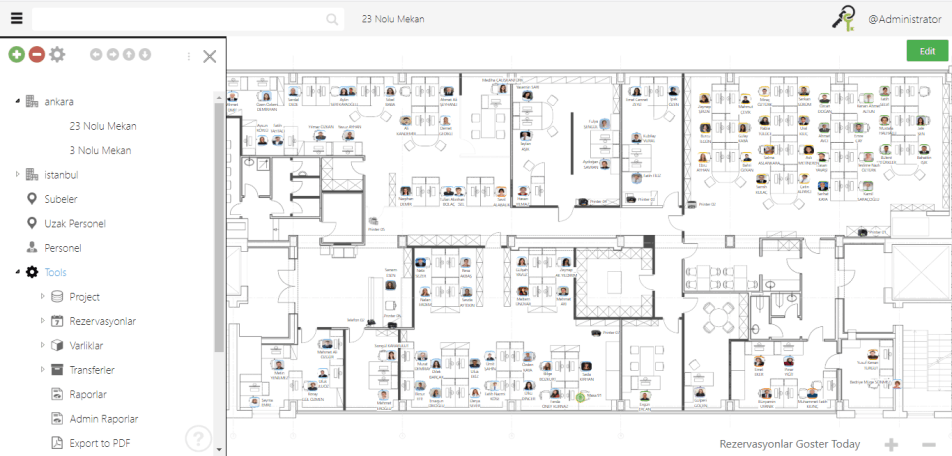Image resolution: width=952 pixels, height=456 pixels.
Task: Expand the Transferler node
Action: tap(42, 370)
